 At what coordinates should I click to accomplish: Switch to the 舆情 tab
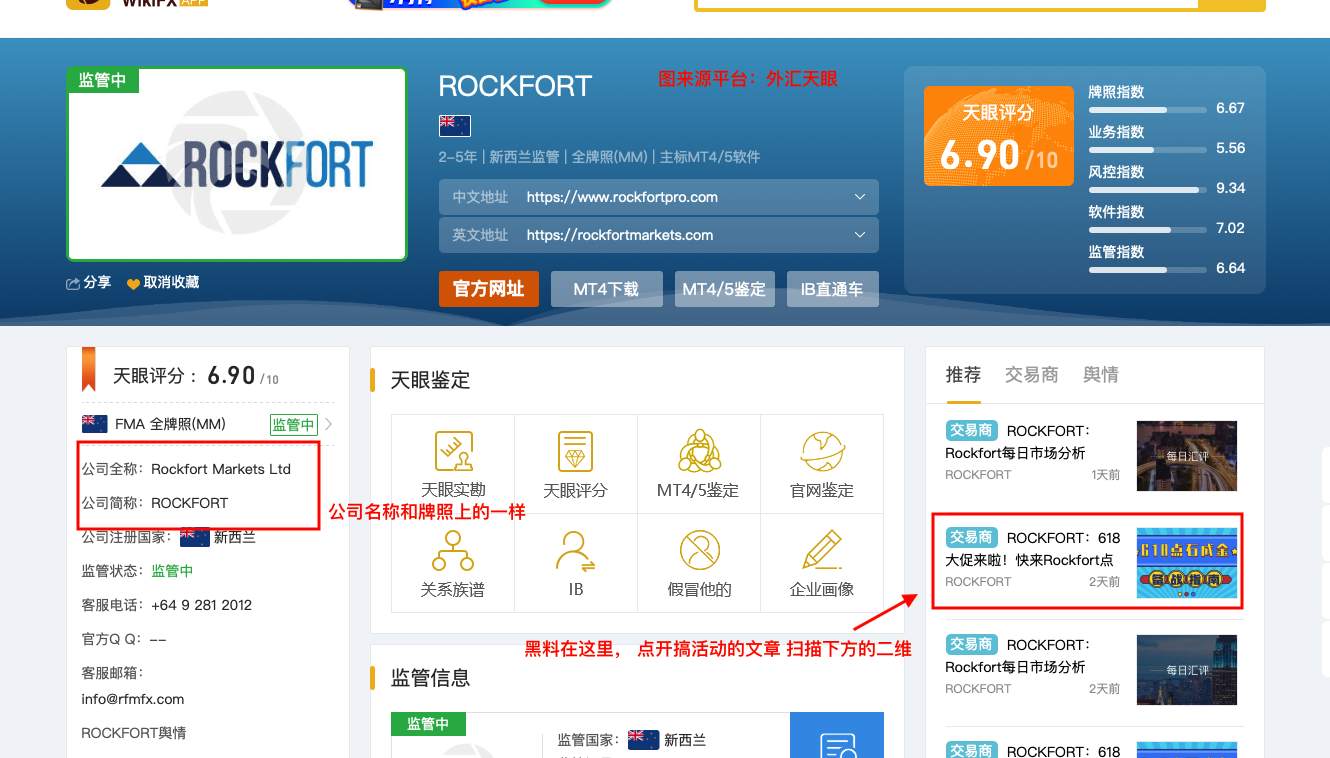tap(1101, 375)
